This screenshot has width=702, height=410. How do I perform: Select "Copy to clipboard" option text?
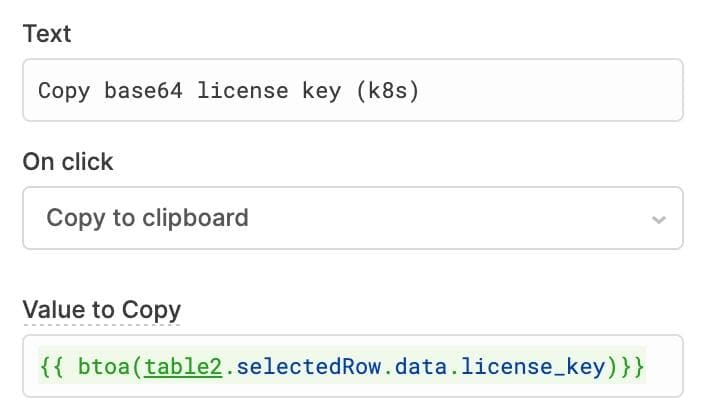click(x=148, y=217)
